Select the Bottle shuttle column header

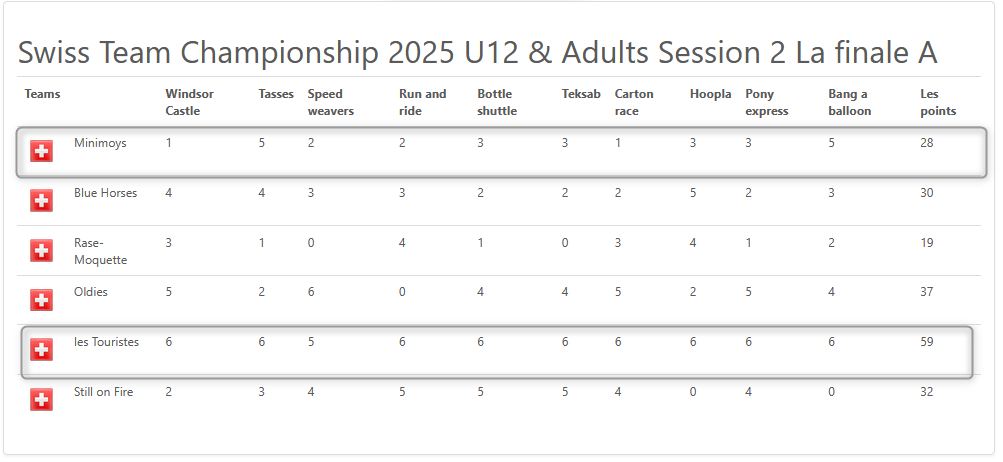tap(497, 102)
